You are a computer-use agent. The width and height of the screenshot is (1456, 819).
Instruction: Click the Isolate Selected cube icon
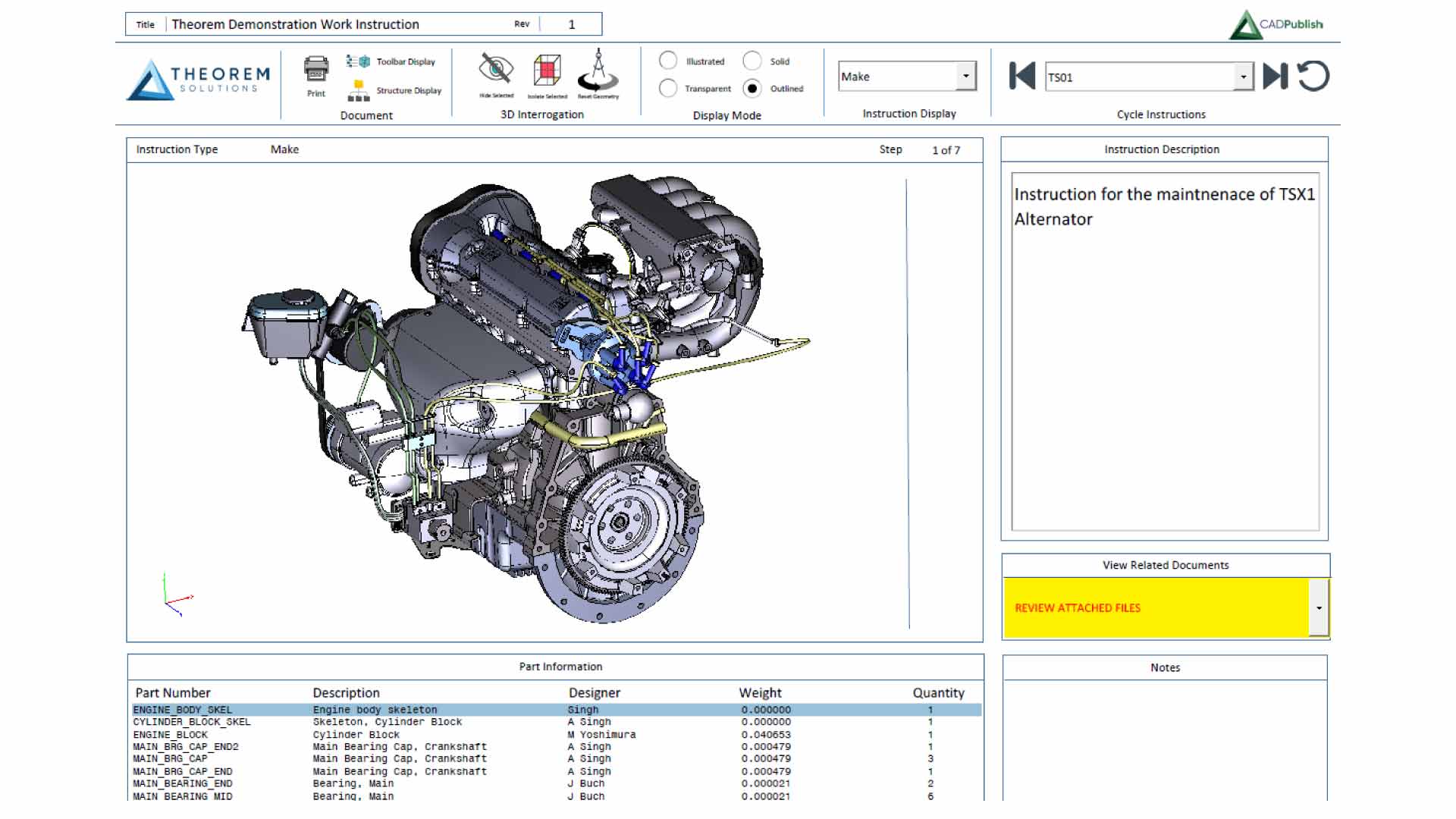(x=546, y=72)
